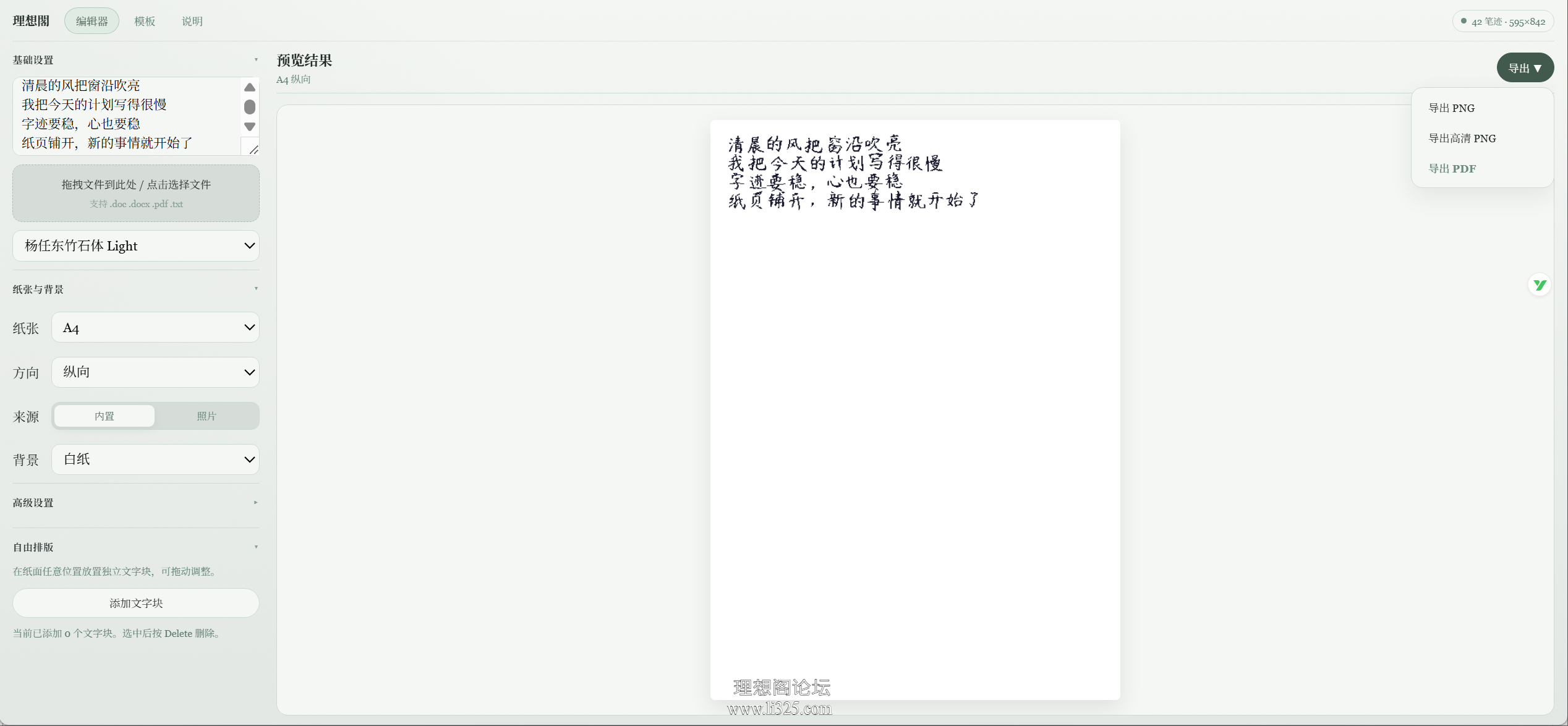Click handwritten line '纸页铺开，新的事情就开始了' in preview
The height and width of the screenshot is (726, 1568).
853,200
